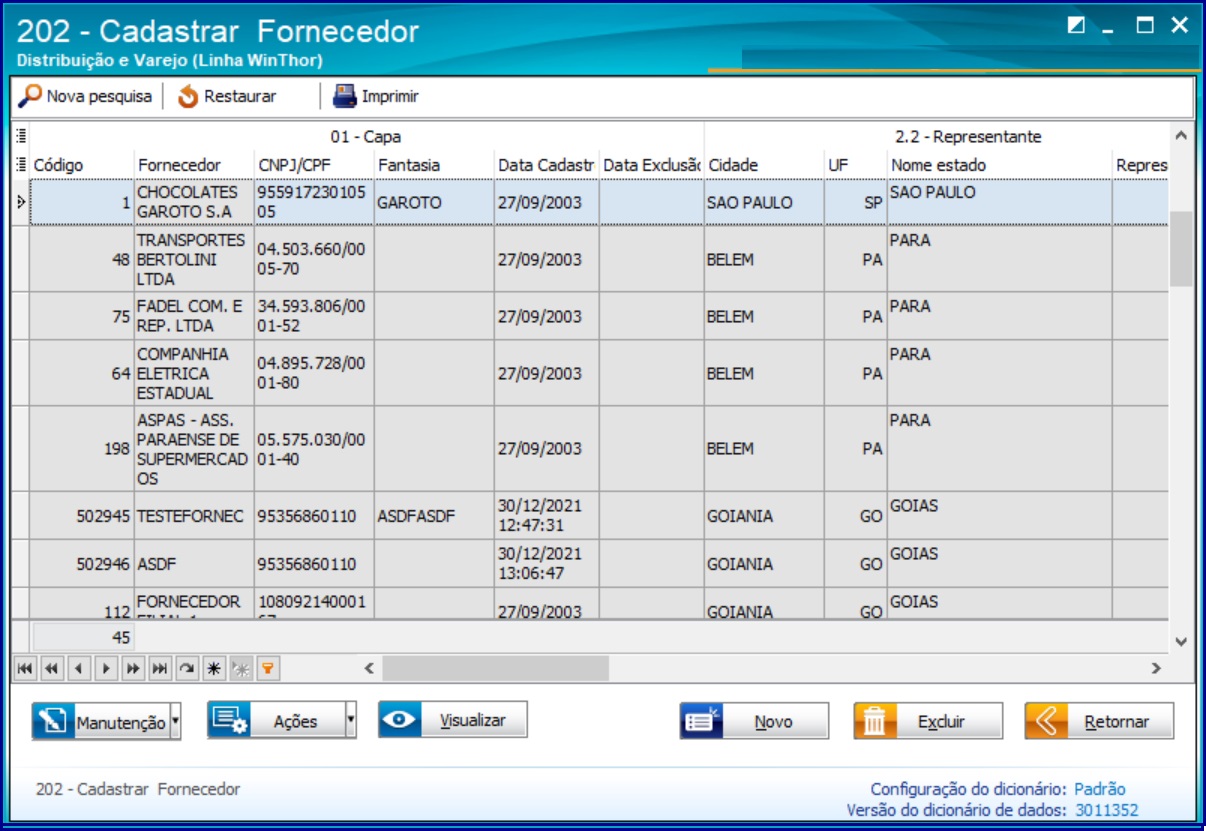Click the Padrão dictionary configuration value
Viewport: 1206px width, 831px height.
tap(1099, 789)
